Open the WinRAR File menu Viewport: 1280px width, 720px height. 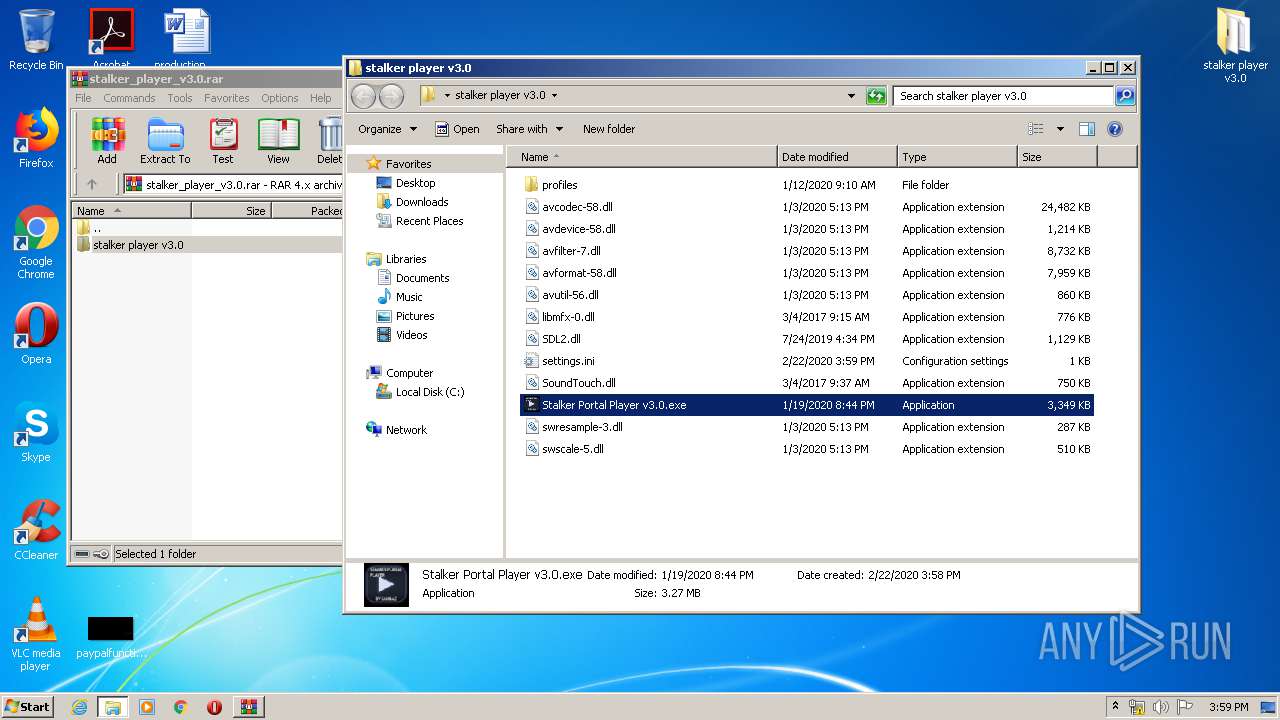pos(83,98)
